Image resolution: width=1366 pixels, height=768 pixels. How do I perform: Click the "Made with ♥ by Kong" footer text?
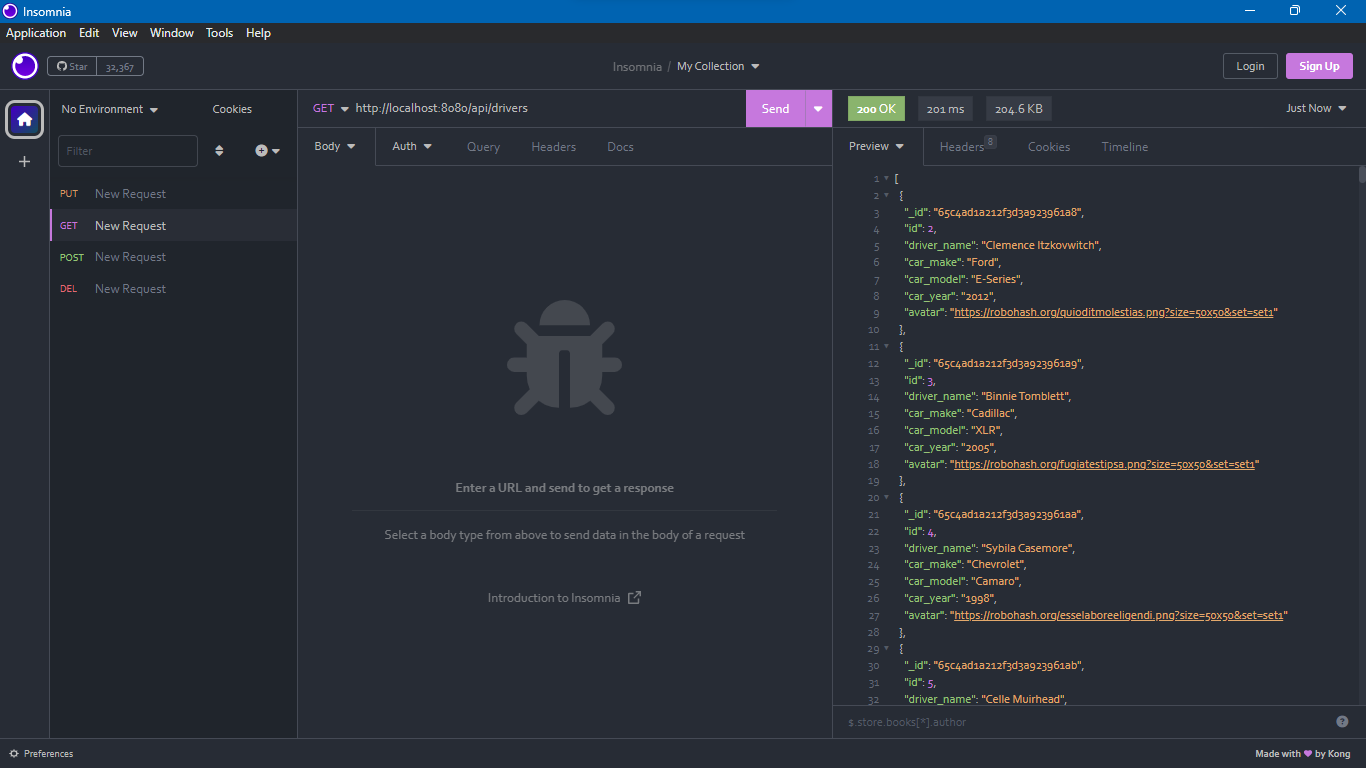1303,754
